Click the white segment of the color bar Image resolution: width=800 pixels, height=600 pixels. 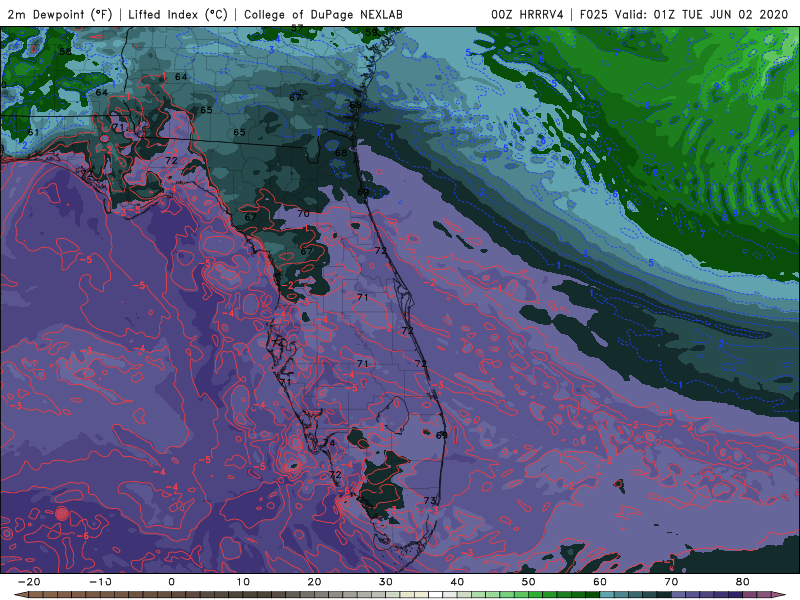[x=436, y=595]
